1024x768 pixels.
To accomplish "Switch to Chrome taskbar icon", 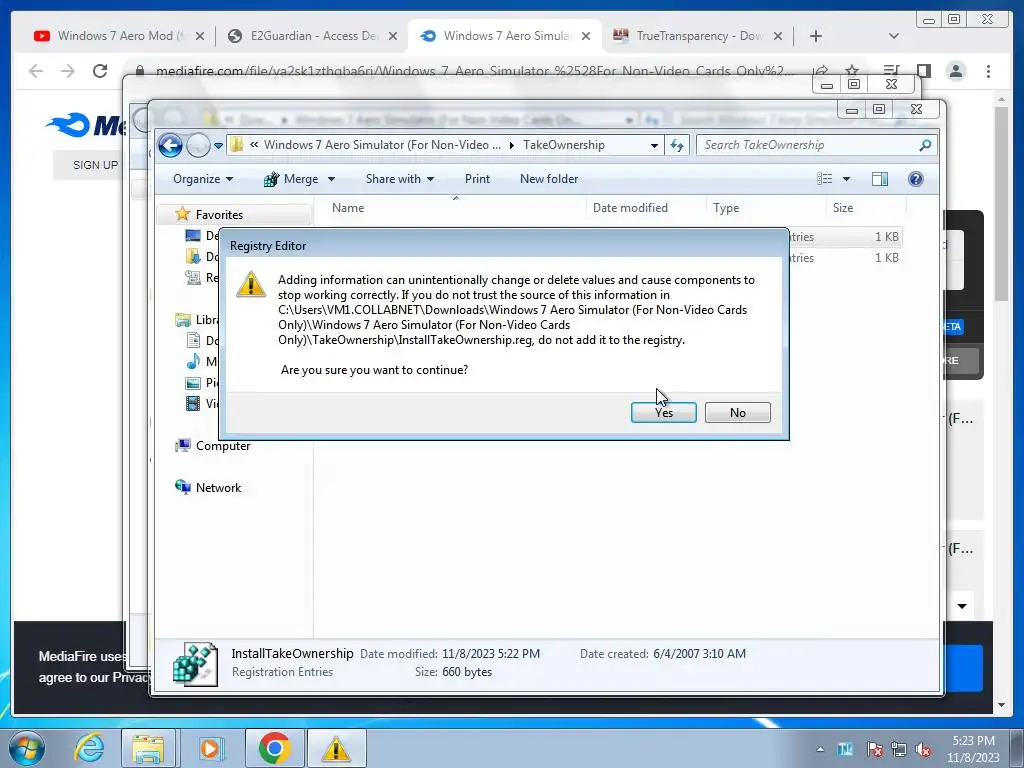I will pyautogui.click(x=274, y=748).
